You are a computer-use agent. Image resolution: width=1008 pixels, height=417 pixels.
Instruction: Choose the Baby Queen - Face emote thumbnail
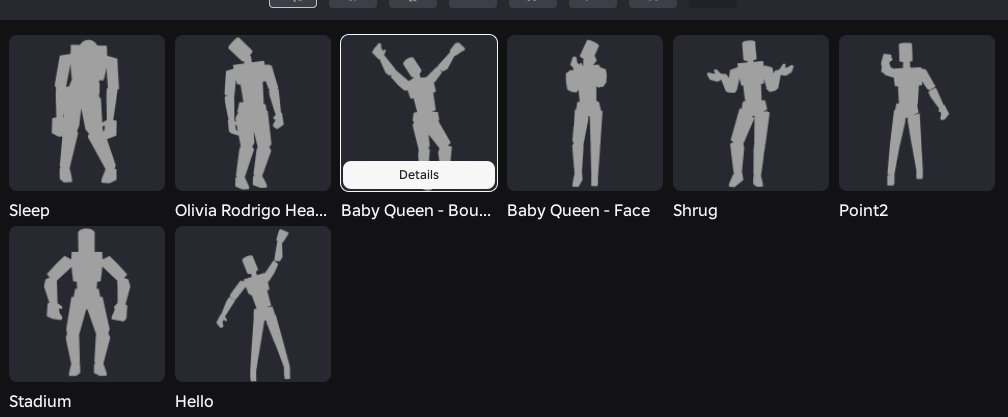pos(585,113)
